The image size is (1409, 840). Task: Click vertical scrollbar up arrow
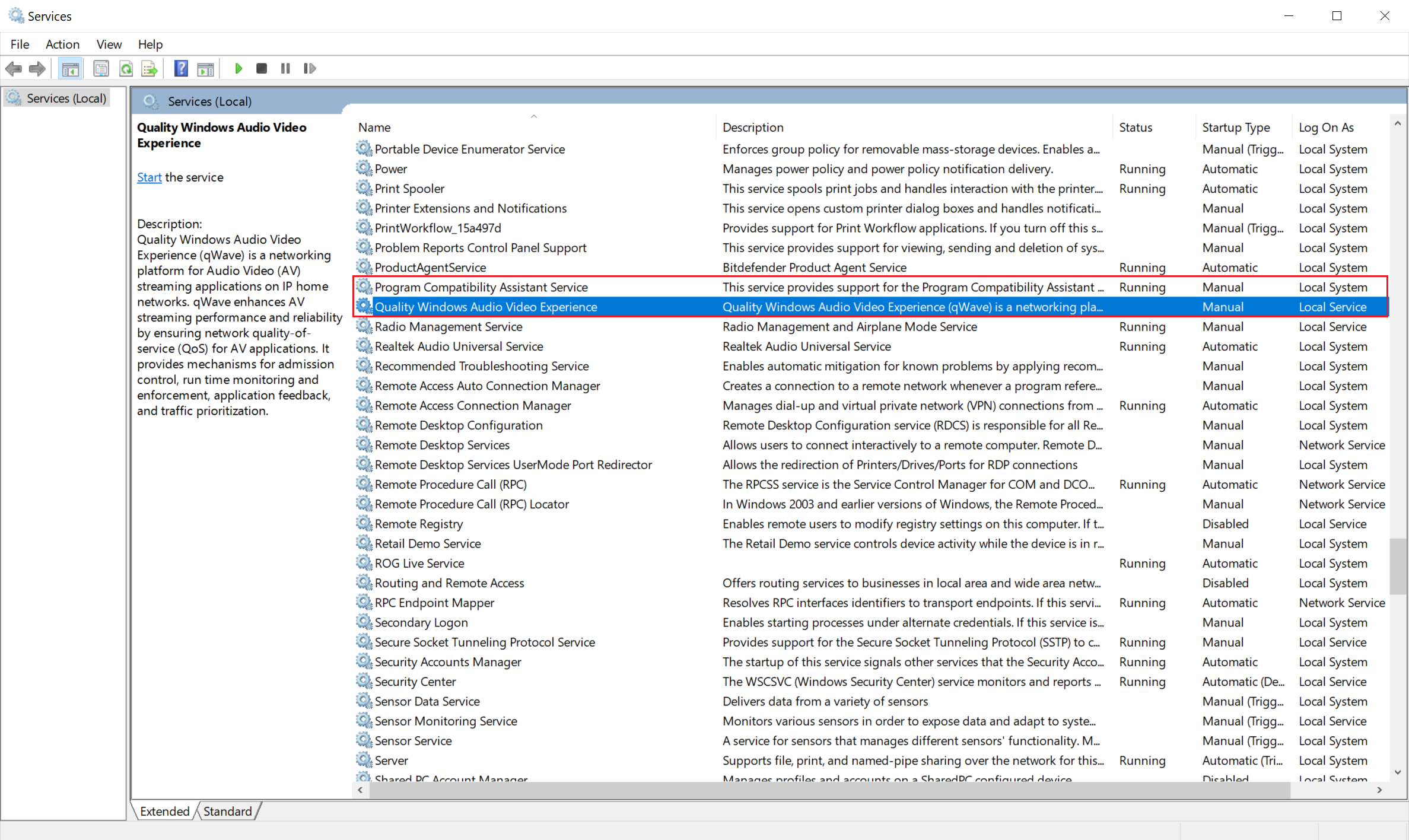coord(1398,123)
